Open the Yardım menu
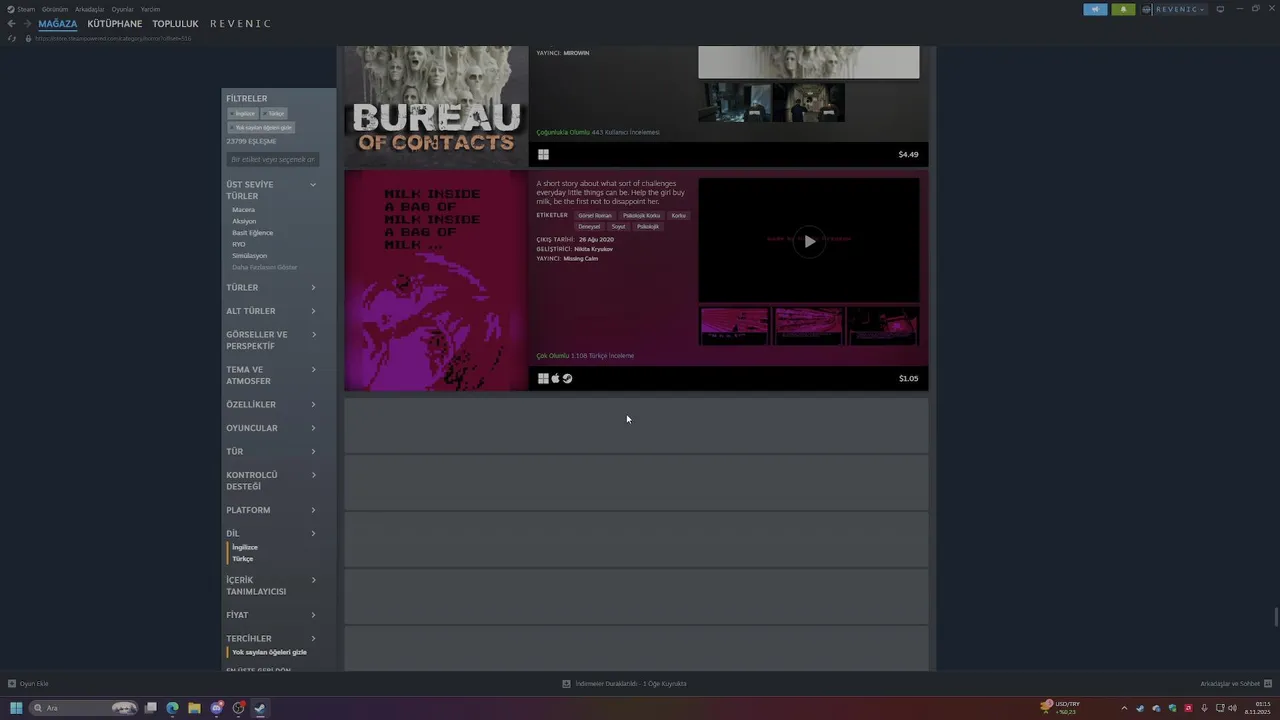The width and height of the screenshot is (1280, 720). tap(150, 9)
